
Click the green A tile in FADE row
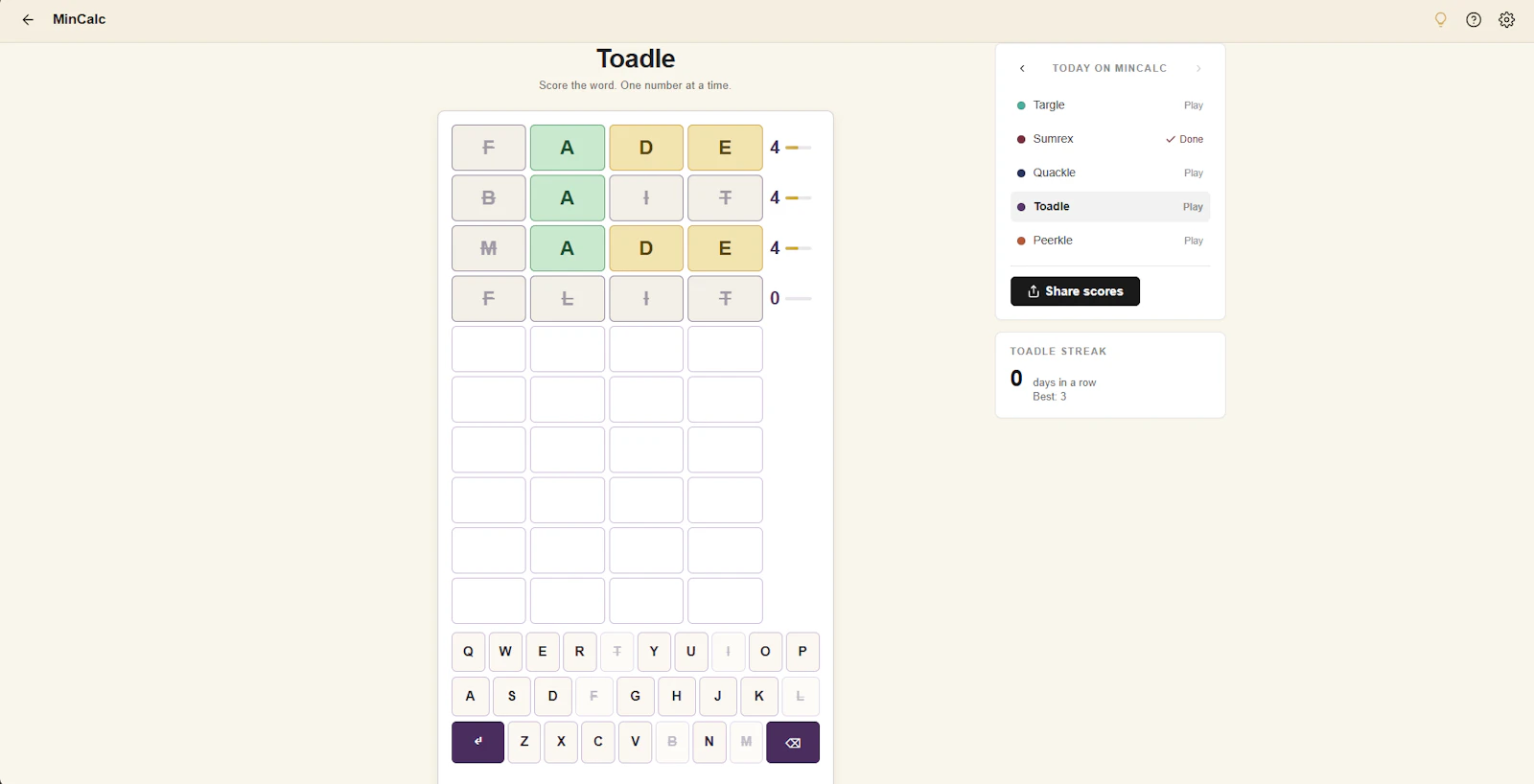point(568,148)
